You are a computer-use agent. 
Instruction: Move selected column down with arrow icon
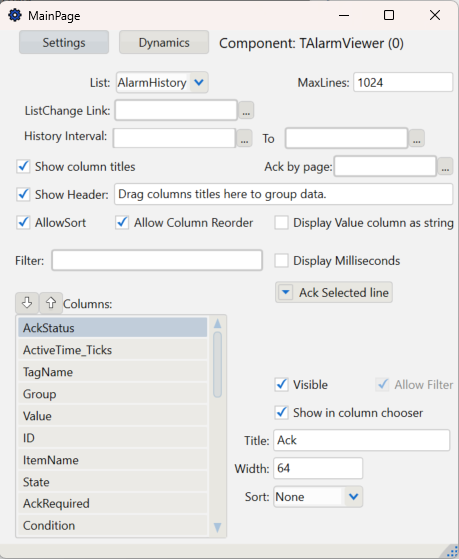27,303
